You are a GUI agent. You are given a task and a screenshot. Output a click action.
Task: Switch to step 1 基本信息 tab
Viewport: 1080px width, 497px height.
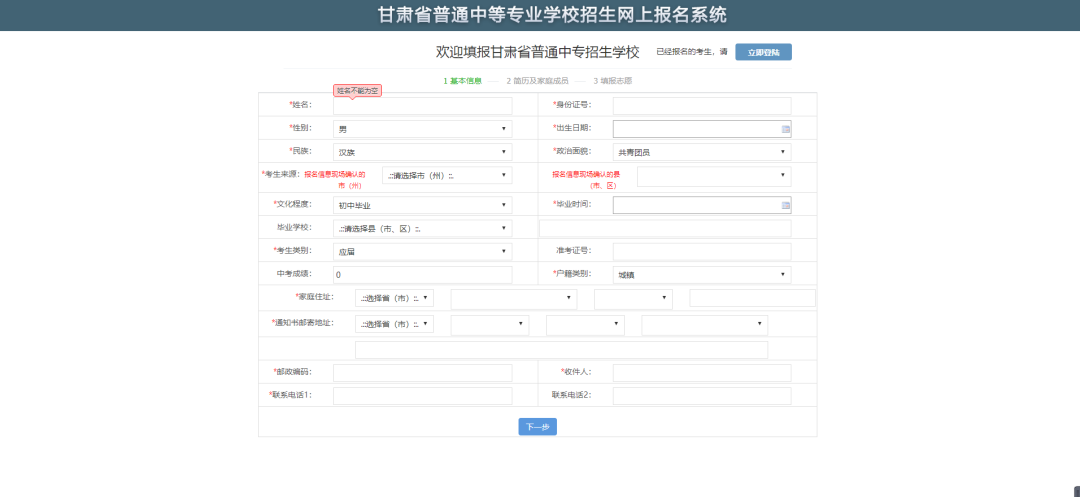pos(462,81)
